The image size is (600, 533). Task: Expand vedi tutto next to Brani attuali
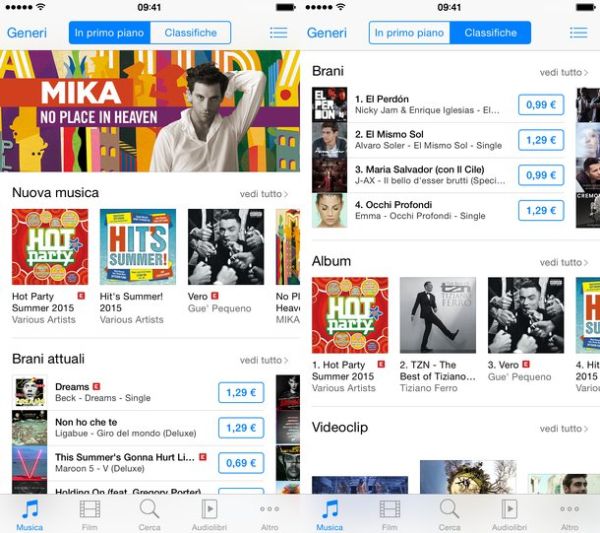tap(264, 360)
